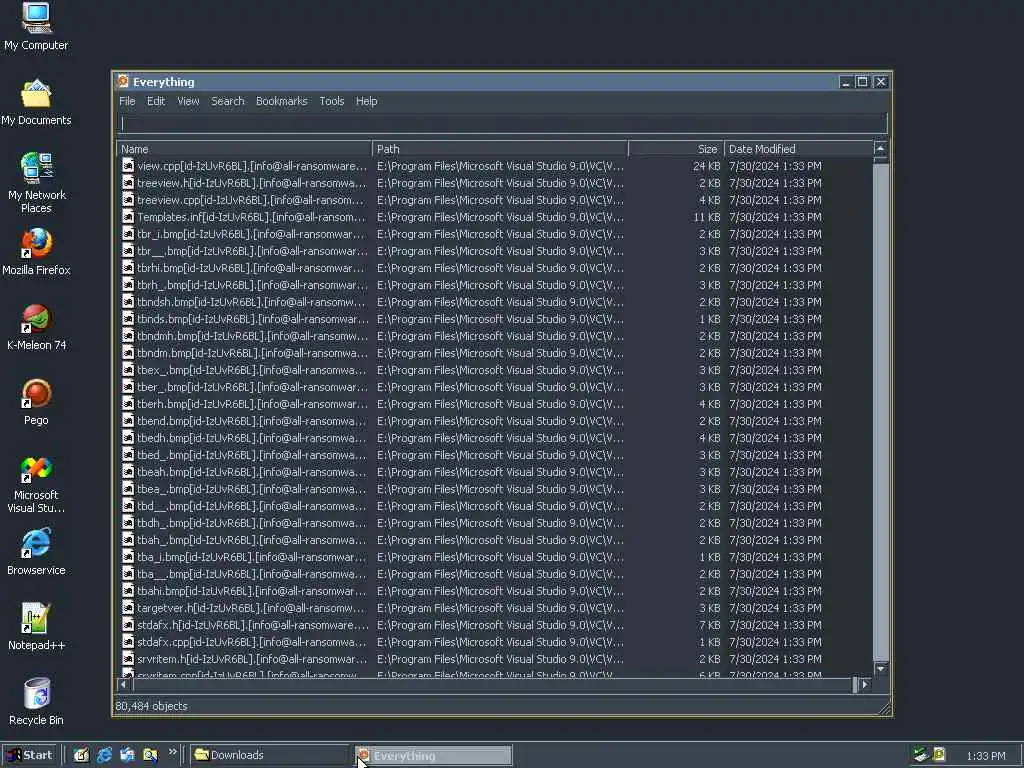Click vertical scrollbar down arrow
The image size is (1024, 768).
pyautogui.click(x=881, y=669)
